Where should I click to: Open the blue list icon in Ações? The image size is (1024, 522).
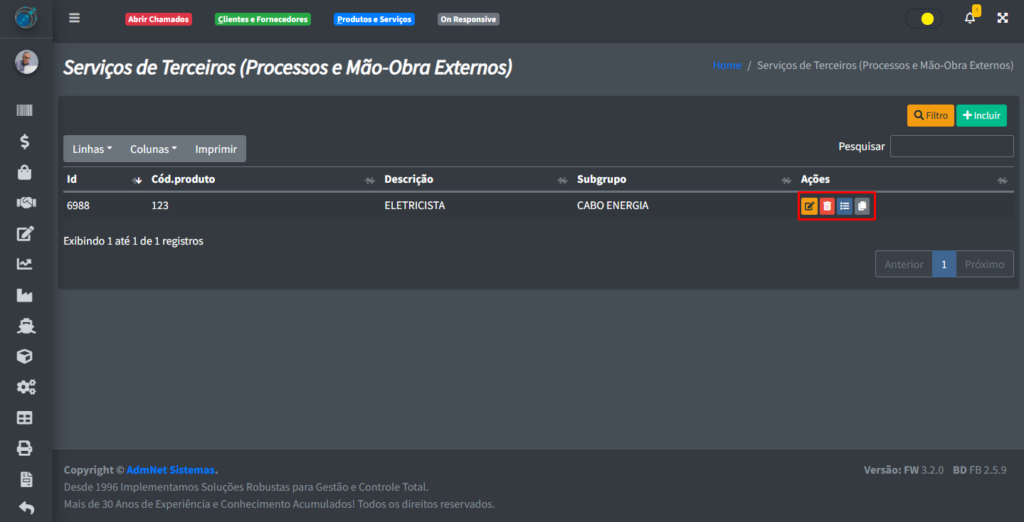pyautogui.click(x=845, y=206)
